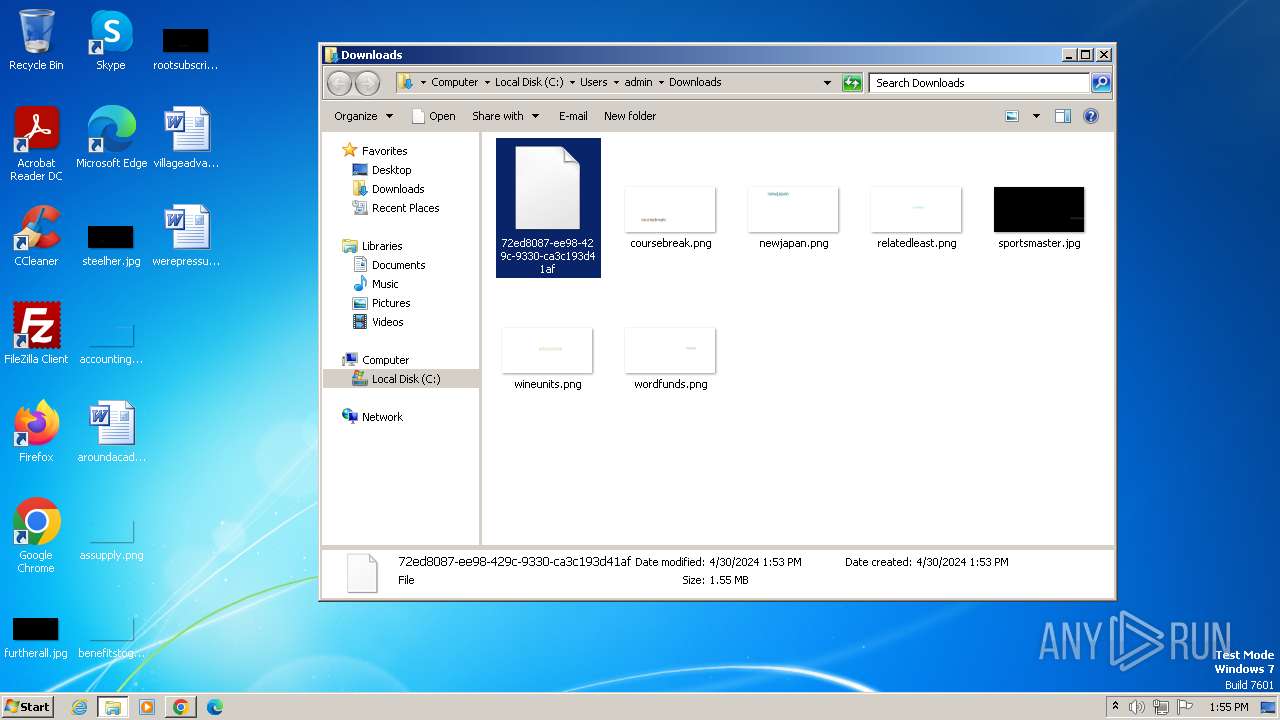This screenshot has height=720, width=1280.
Task: Select the villageadva... Word document on desktop
Action: click(186, 137)
